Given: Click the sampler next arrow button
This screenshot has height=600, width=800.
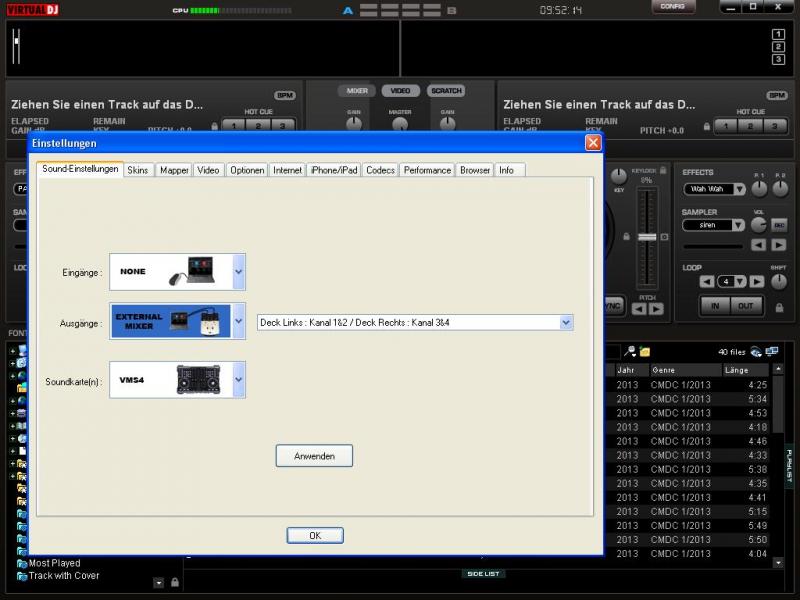Looking at the screenshot, I should pyautogui.click(x=778, y=245).
